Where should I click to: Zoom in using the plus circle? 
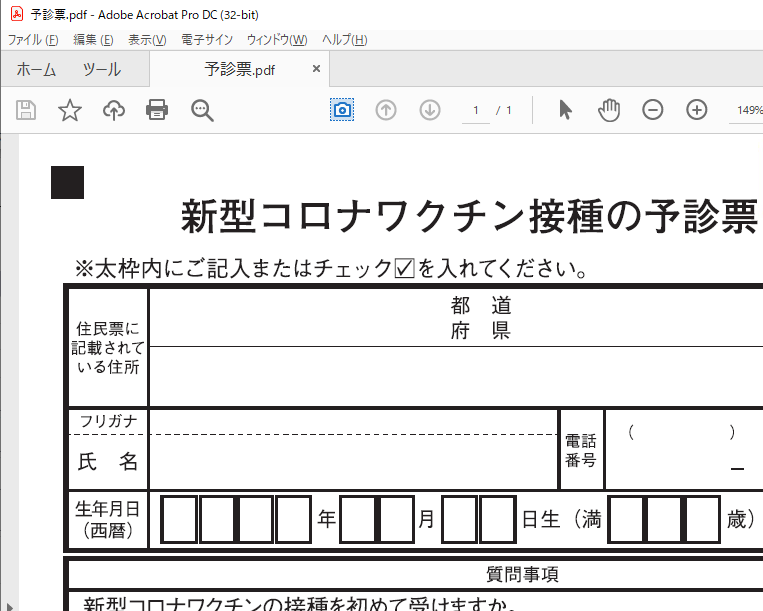click(697, 110)
